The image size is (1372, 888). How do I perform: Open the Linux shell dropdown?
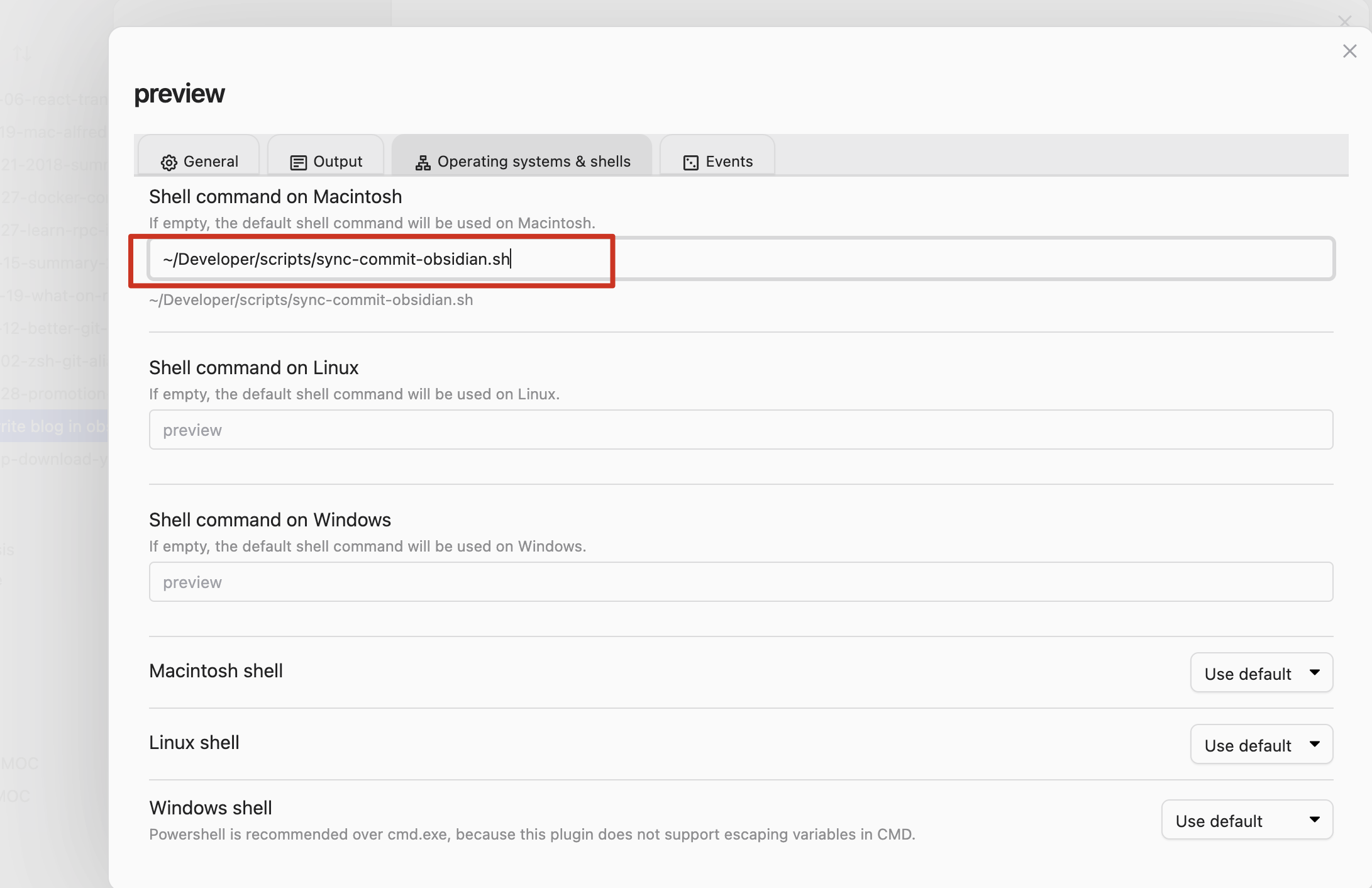(1261, 745)
